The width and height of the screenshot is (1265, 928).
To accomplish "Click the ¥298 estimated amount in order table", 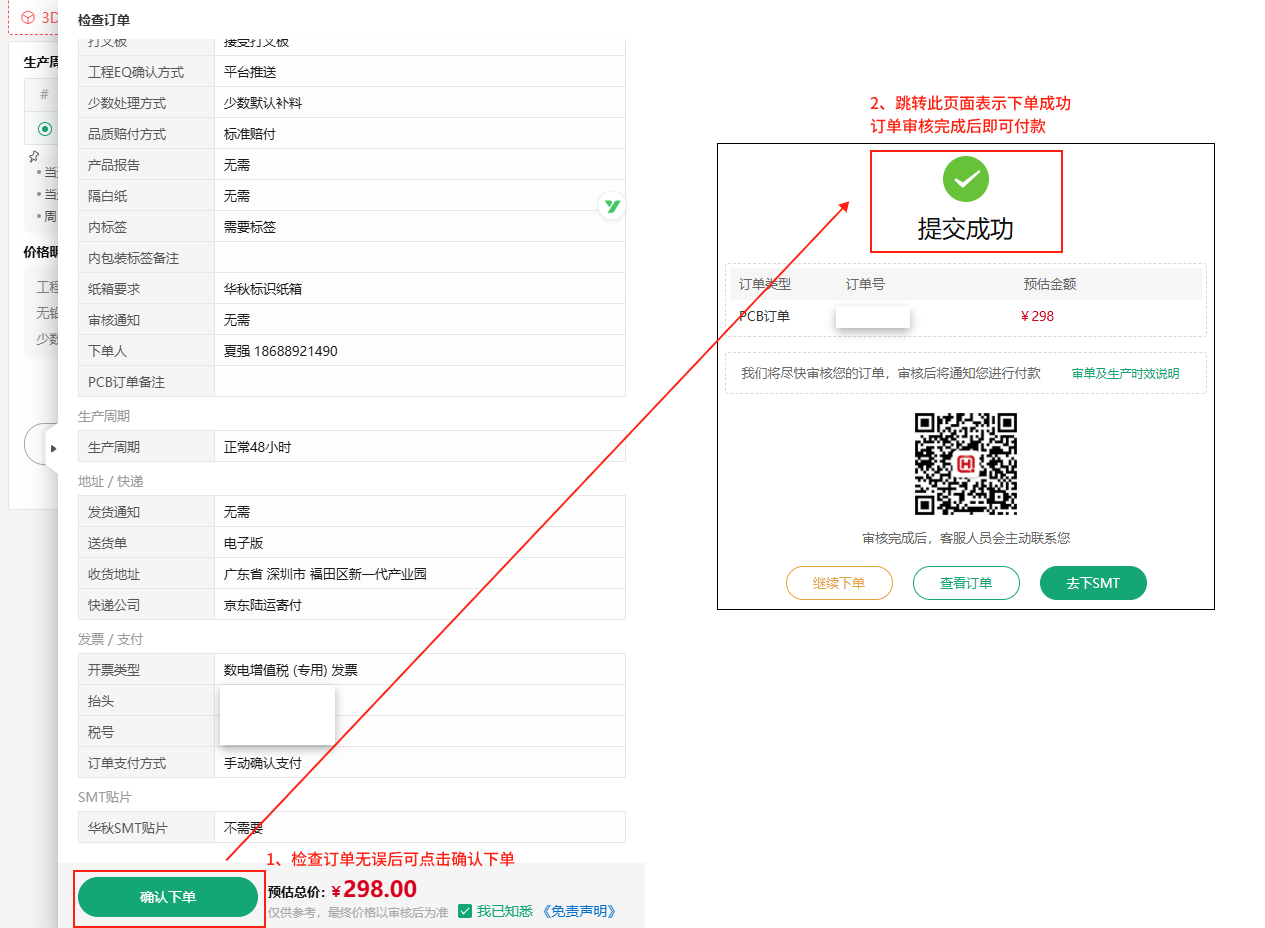I will tap(1037, 316).
